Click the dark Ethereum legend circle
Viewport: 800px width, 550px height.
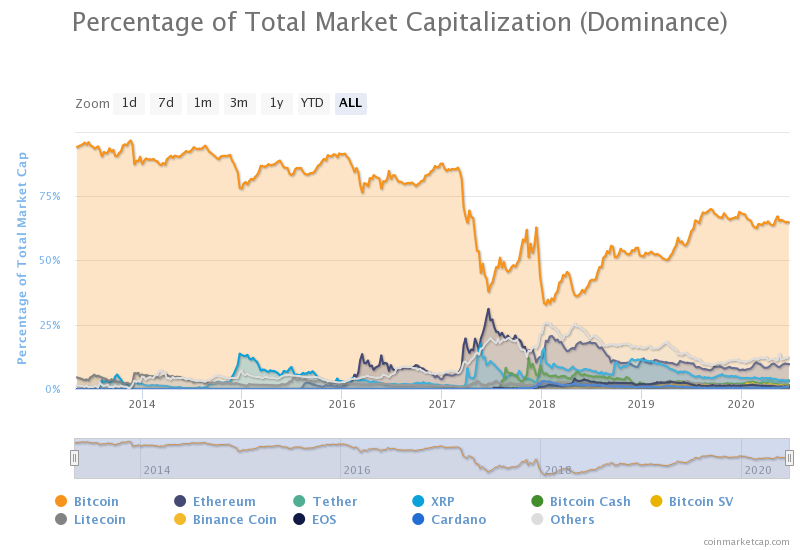point(180,501)
